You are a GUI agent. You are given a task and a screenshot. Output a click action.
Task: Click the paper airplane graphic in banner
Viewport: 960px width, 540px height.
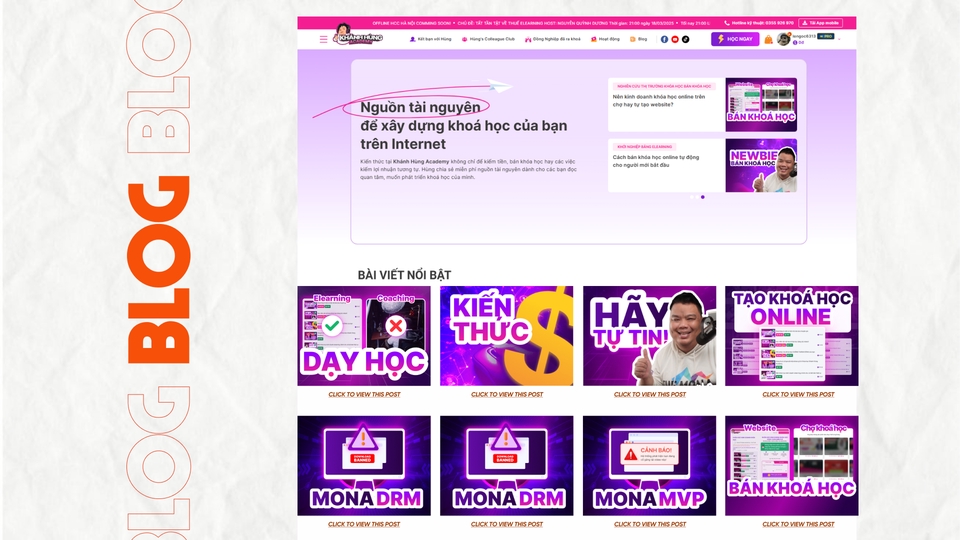click(x=501, y=87)
